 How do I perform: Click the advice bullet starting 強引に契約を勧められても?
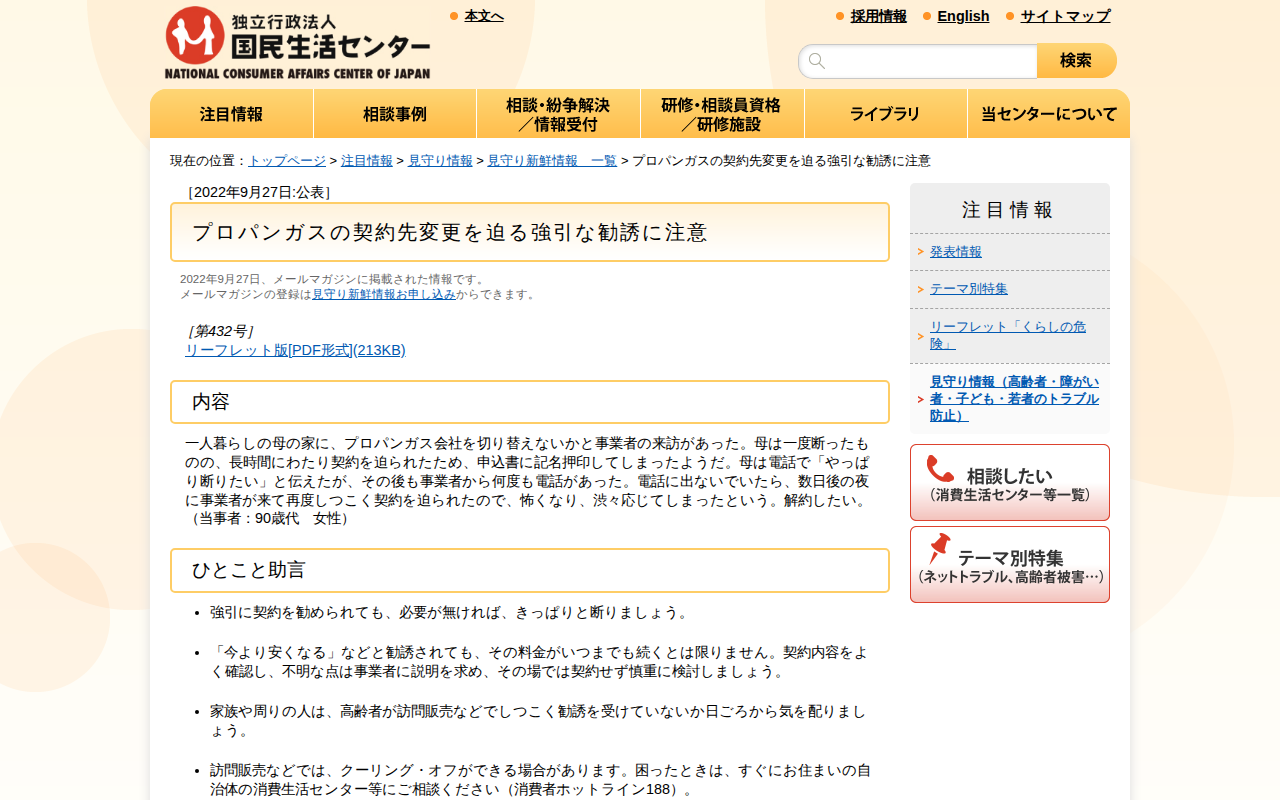click(450, 613)
